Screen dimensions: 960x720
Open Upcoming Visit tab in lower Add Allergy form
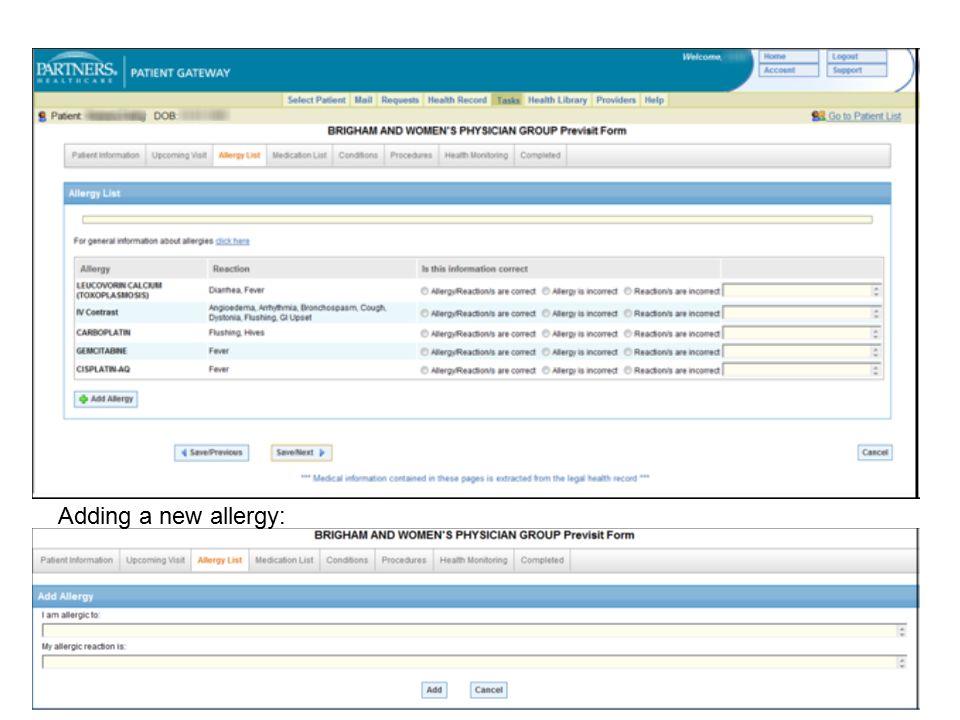(156, 560)
